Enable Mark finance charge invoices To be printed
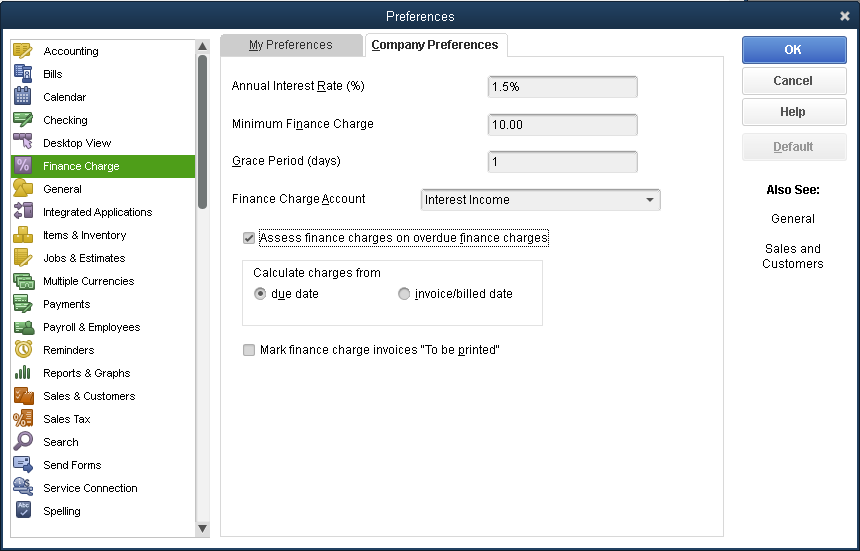 click(x=249, y=350)
